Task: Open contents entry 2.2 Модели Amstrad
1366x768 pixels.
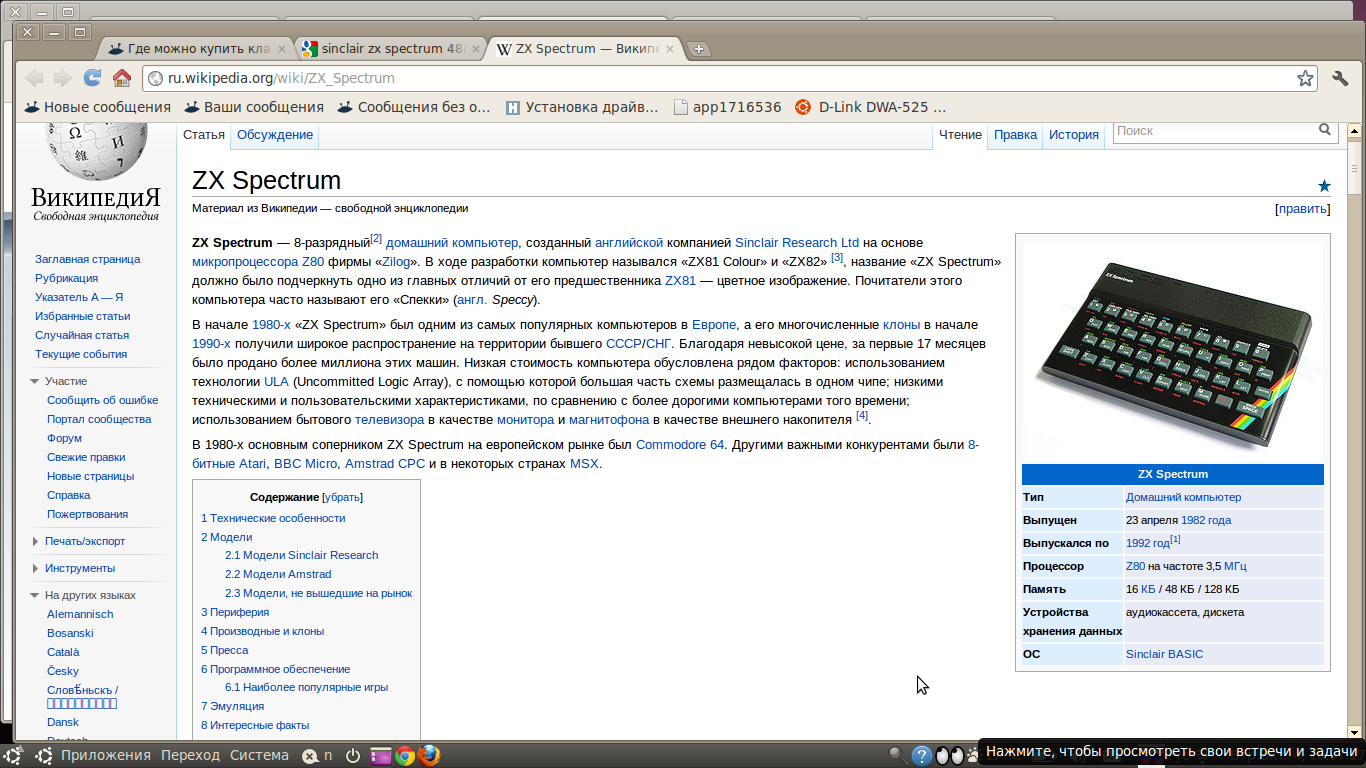Action: 278,574
